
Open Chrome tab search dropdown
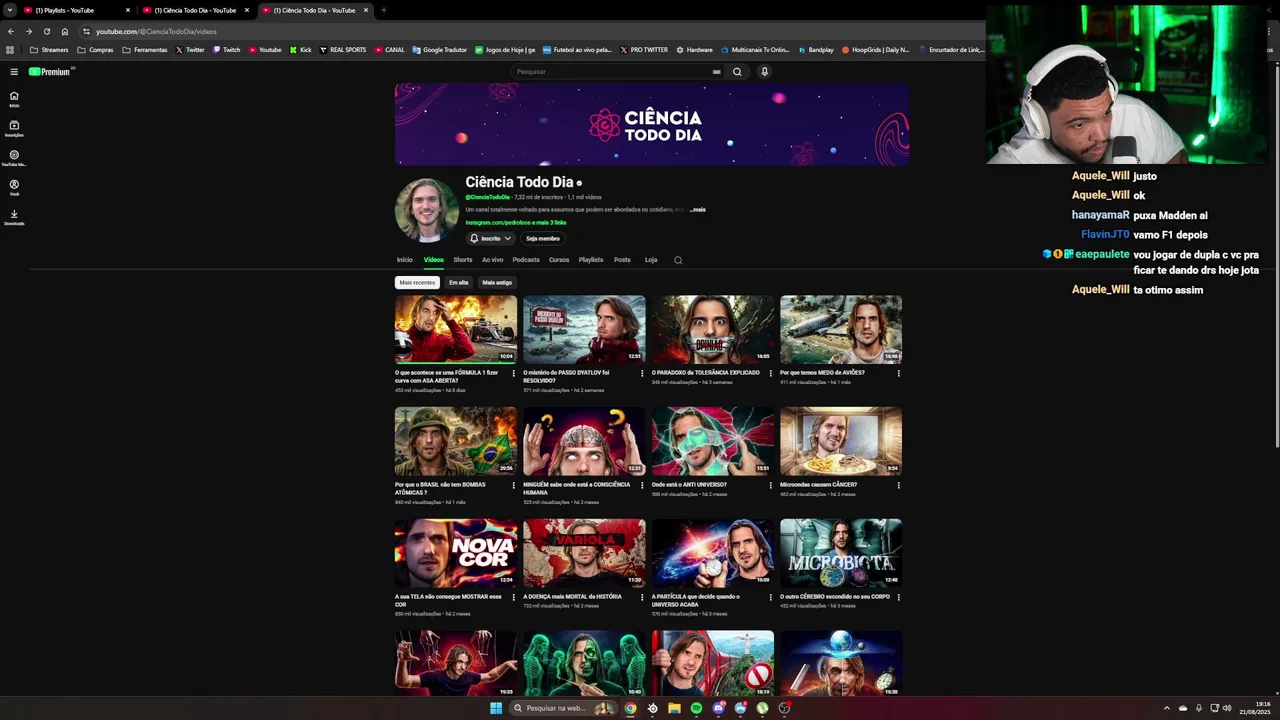(x=10, y=10)
